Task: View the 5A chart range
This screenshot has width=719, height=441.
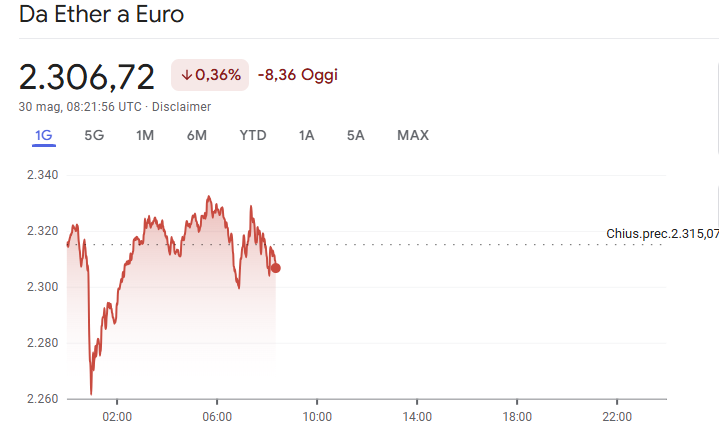Action: tap(356, 135)
